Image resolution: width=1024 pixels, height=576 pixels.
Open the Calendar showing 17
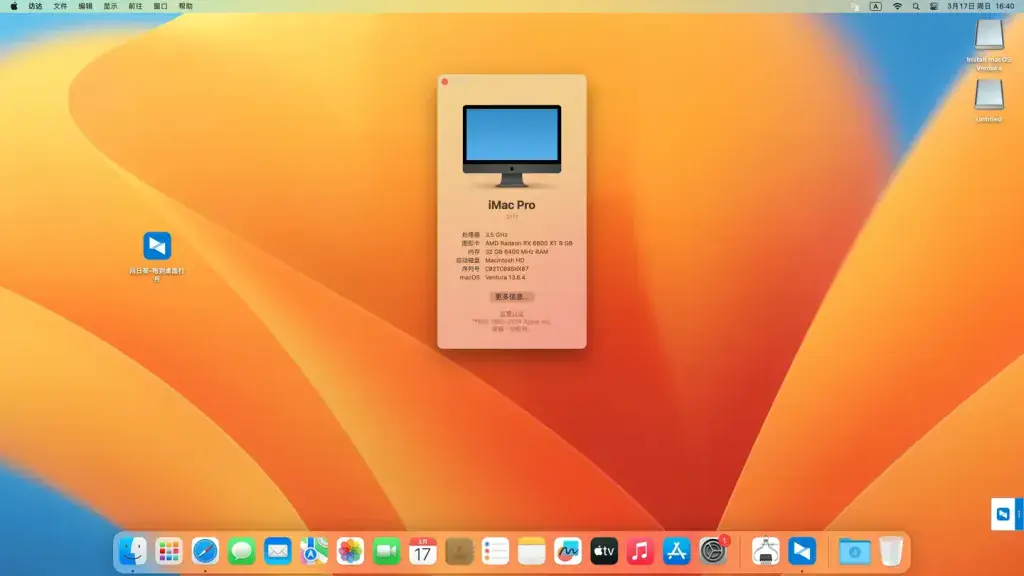(423, 552)
